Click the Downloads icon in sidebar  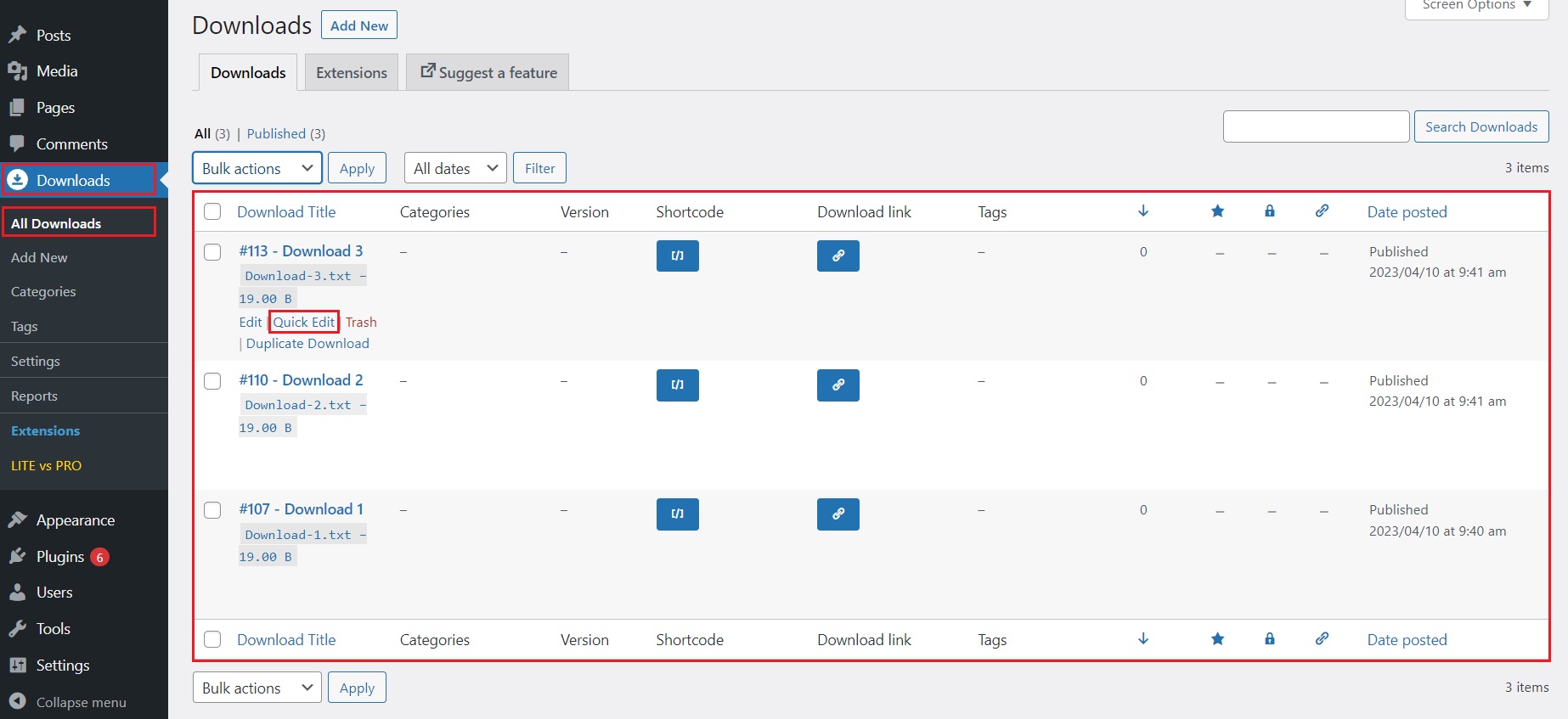pos(17,180)
